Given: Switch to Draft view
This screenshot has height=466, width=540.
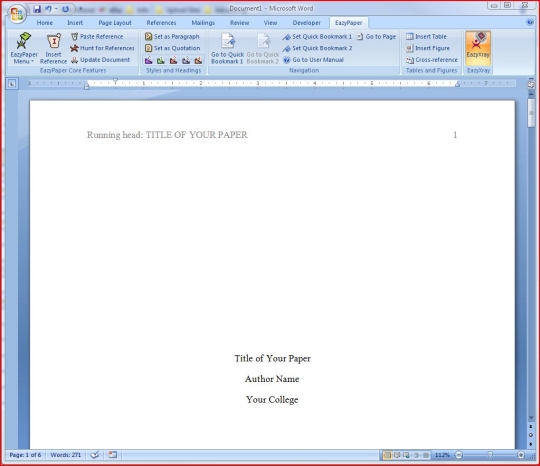Looking at the screenshot, I should pyautogui.click(x=426, y=455).
